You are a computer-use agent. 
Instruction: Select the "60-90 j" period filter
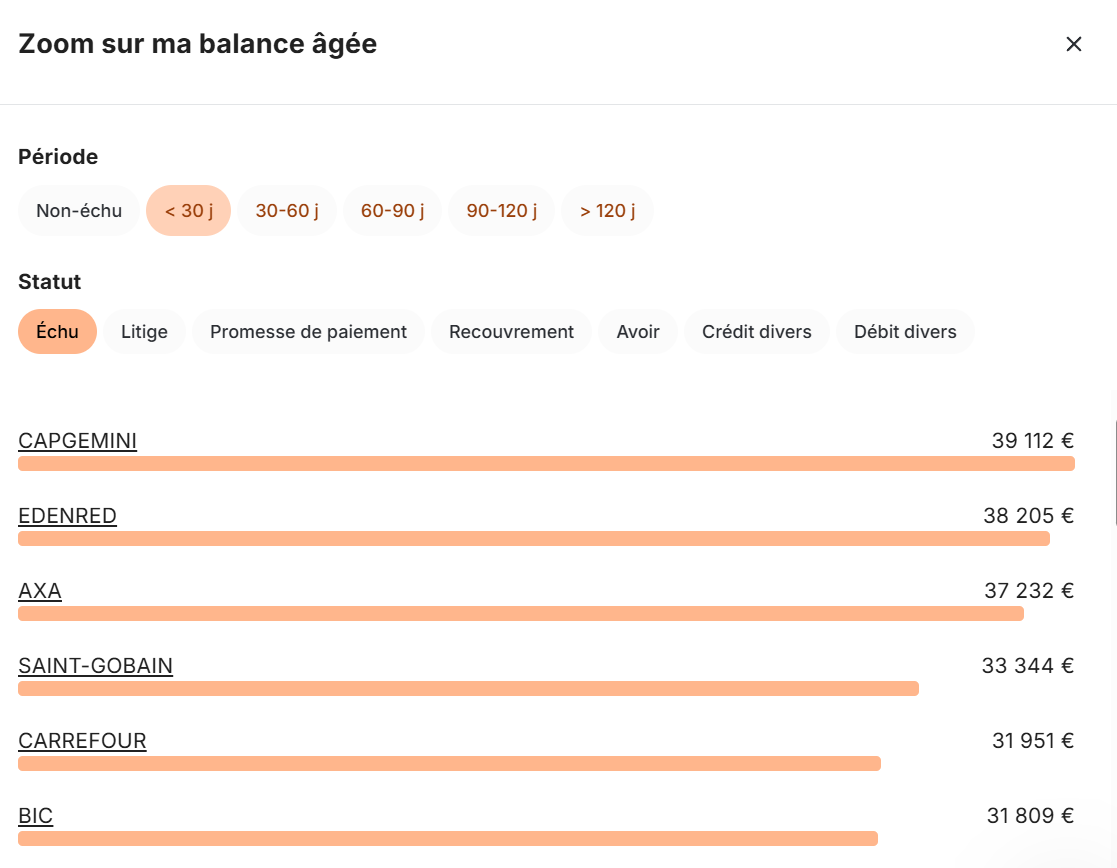click(x=392, y=210)
